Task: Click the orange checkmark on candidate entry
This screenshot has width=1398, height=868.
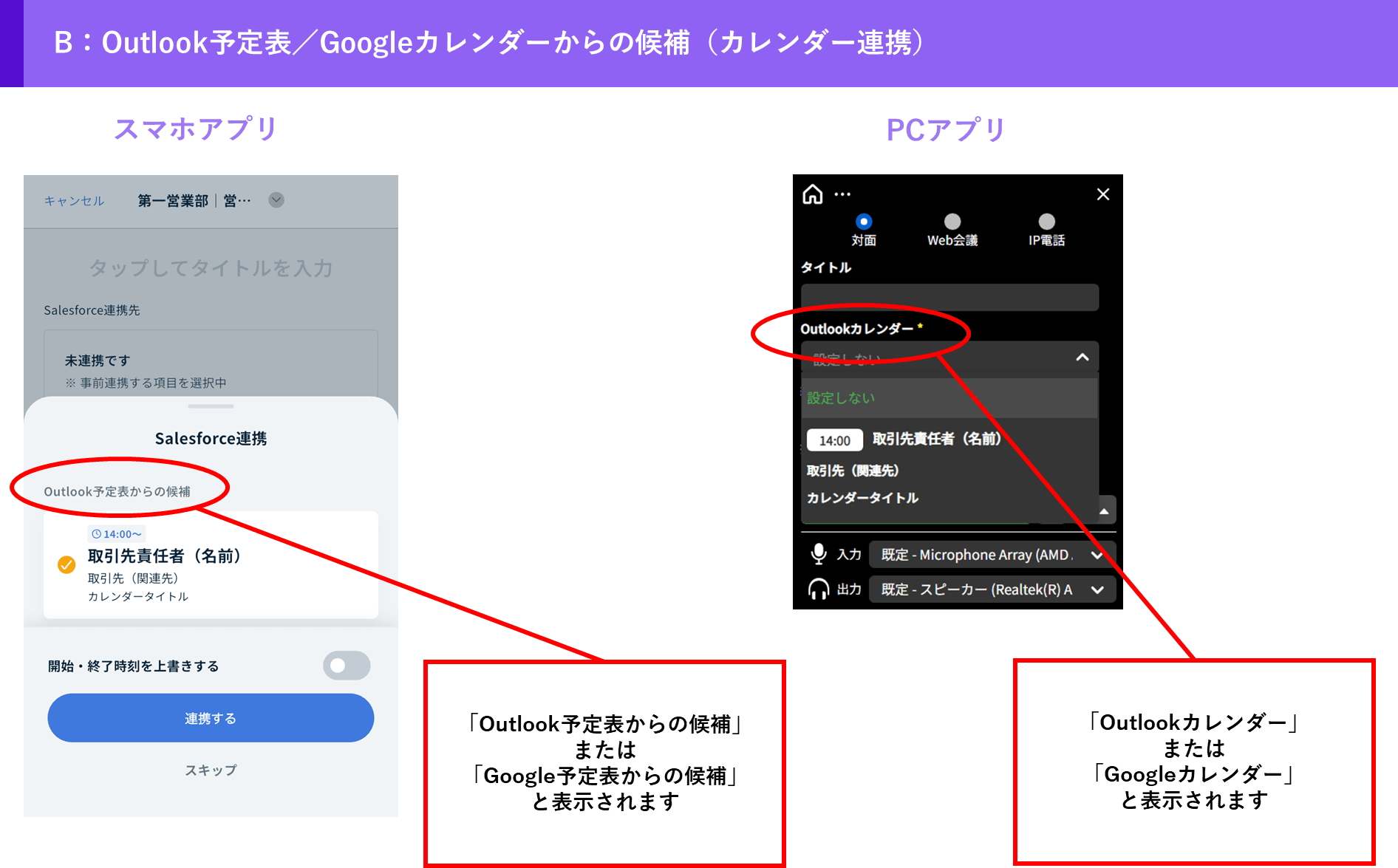Action: (67, 565)
